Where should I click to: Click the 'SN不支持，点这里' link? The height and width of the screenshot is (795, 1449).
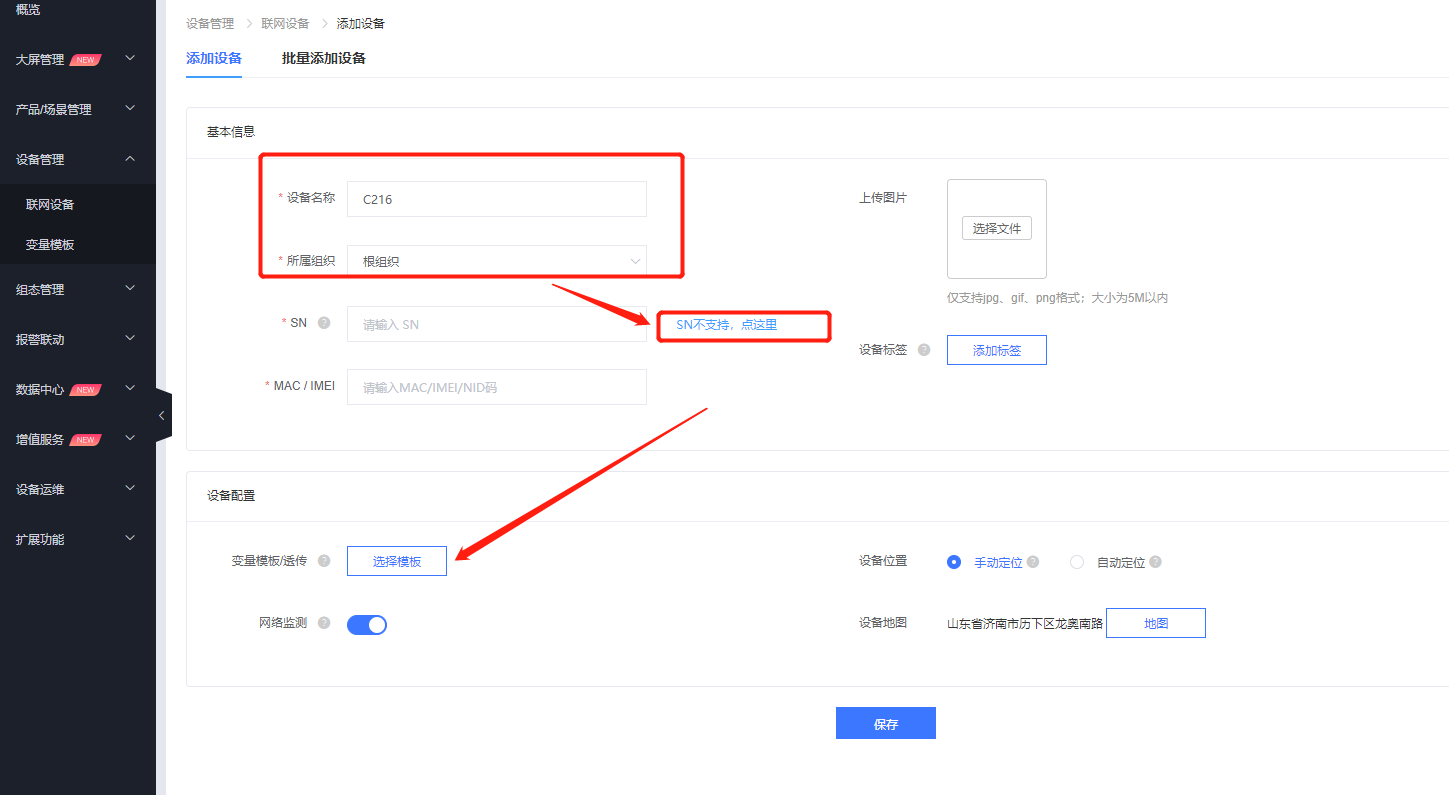tap(726, 325)
